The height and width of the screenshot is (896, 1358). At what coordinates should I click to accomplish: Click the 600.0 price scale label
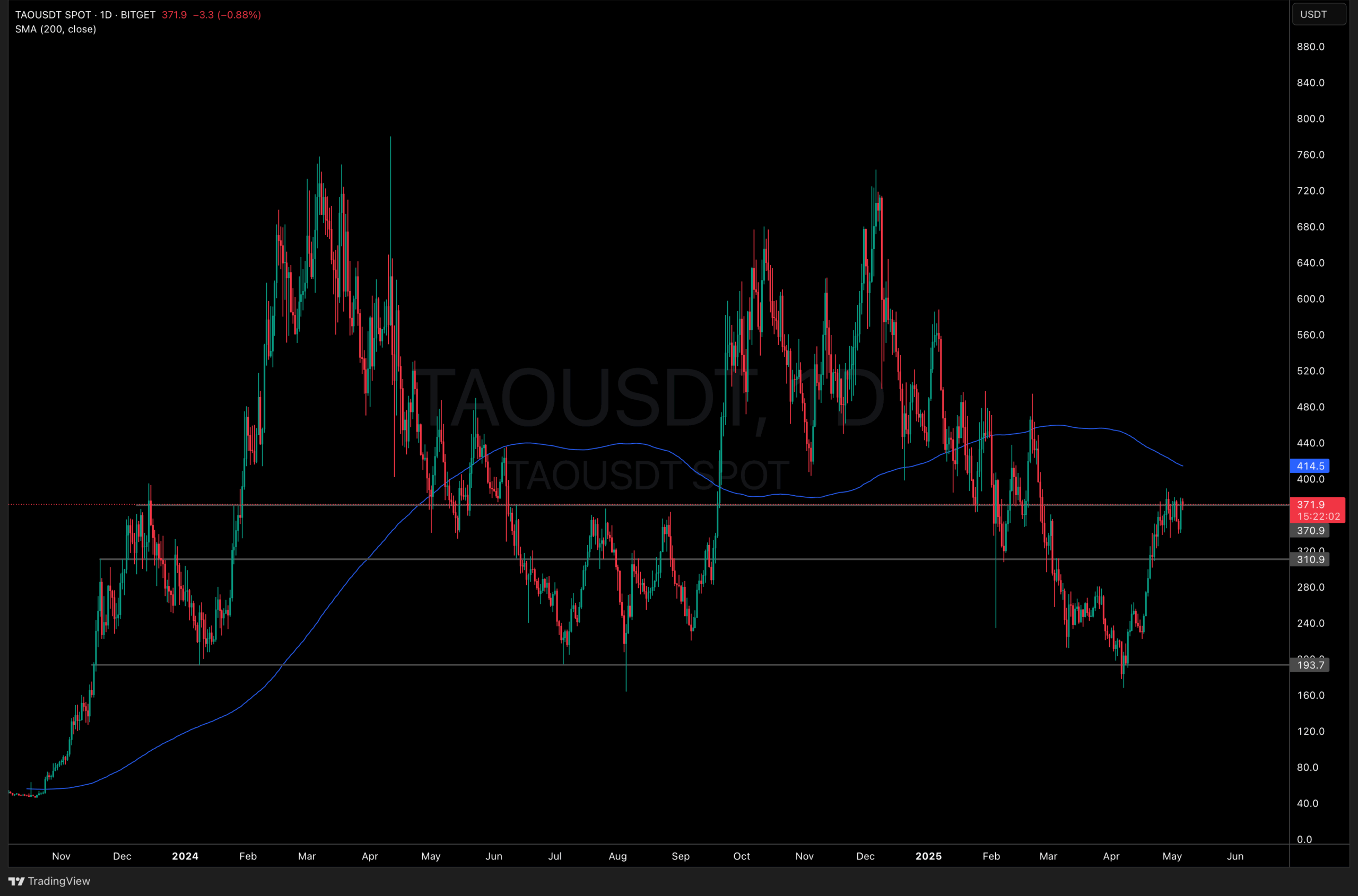(x=1311, y=299)
